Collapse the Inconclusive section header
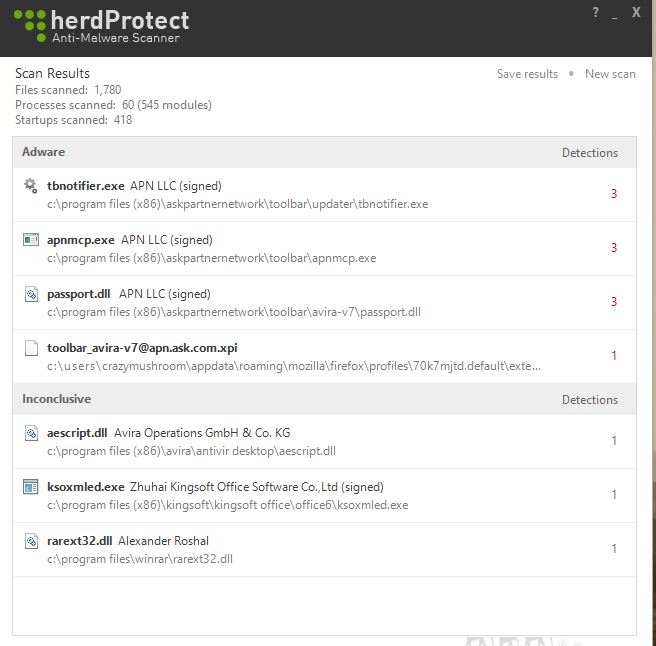The width and height of the screenshot is (656, 646). [56, 399]
